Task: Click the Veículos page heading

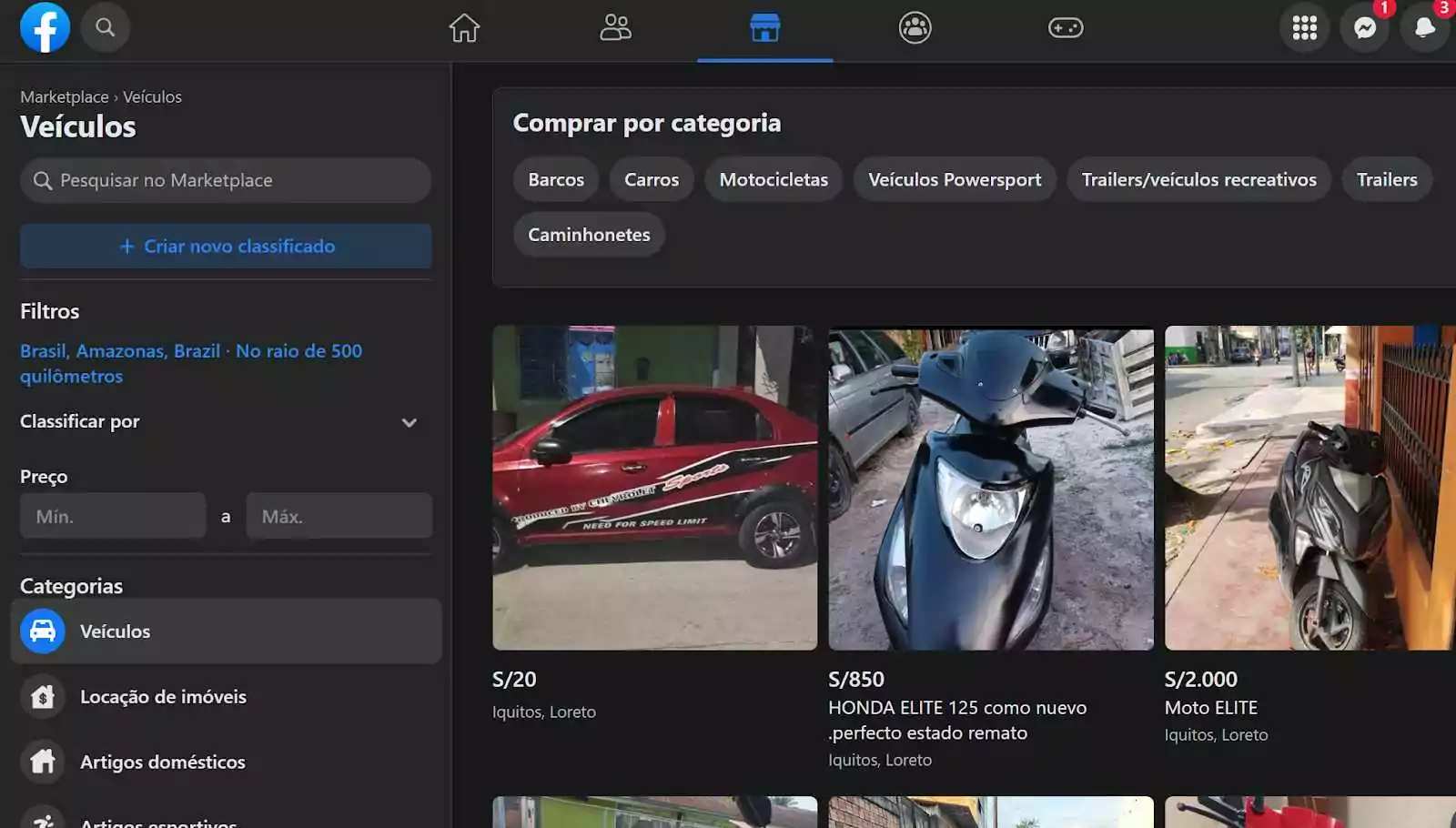Action: coord(78,126)
